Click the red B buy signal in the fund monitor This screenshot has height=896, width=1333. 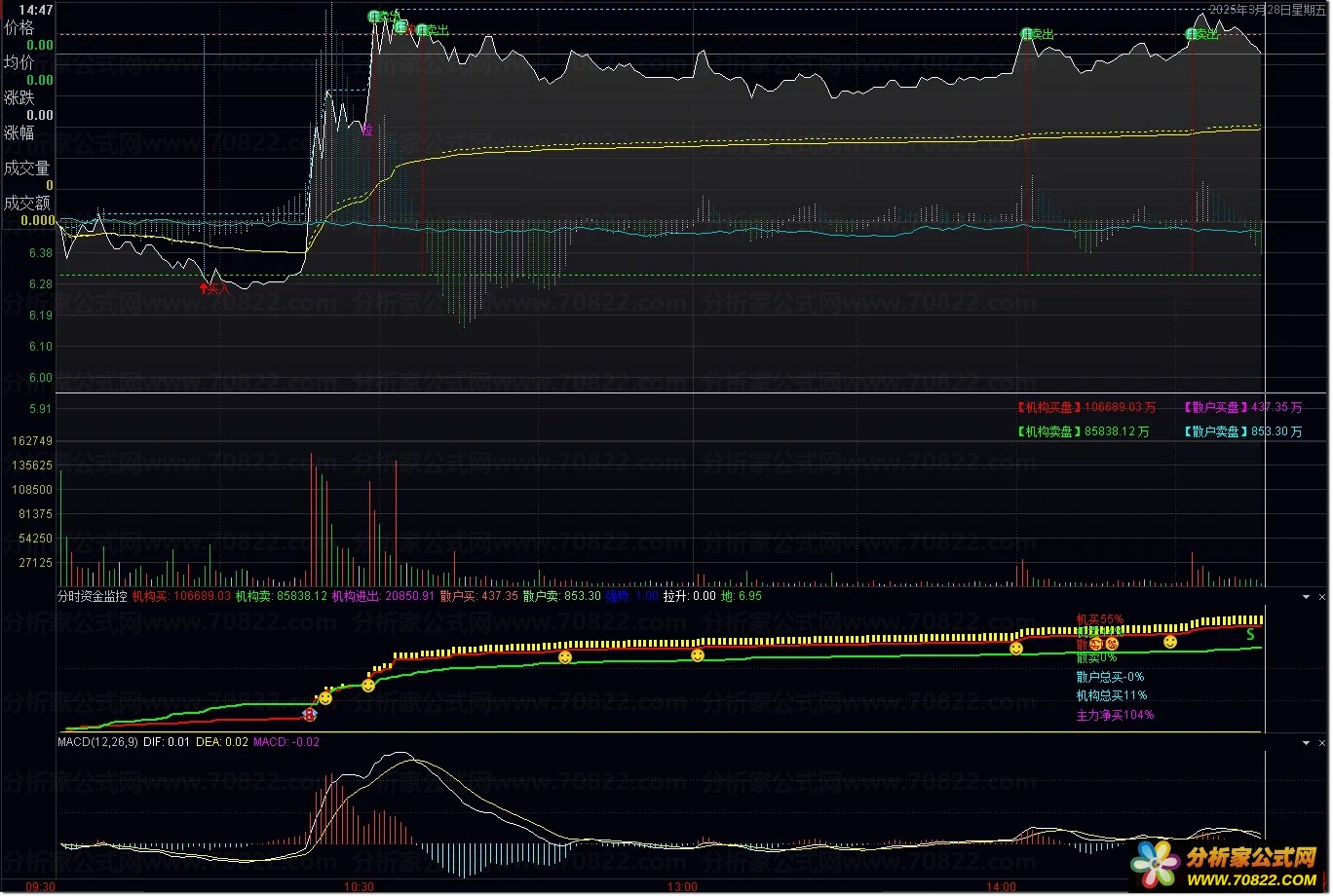point(310,715)
